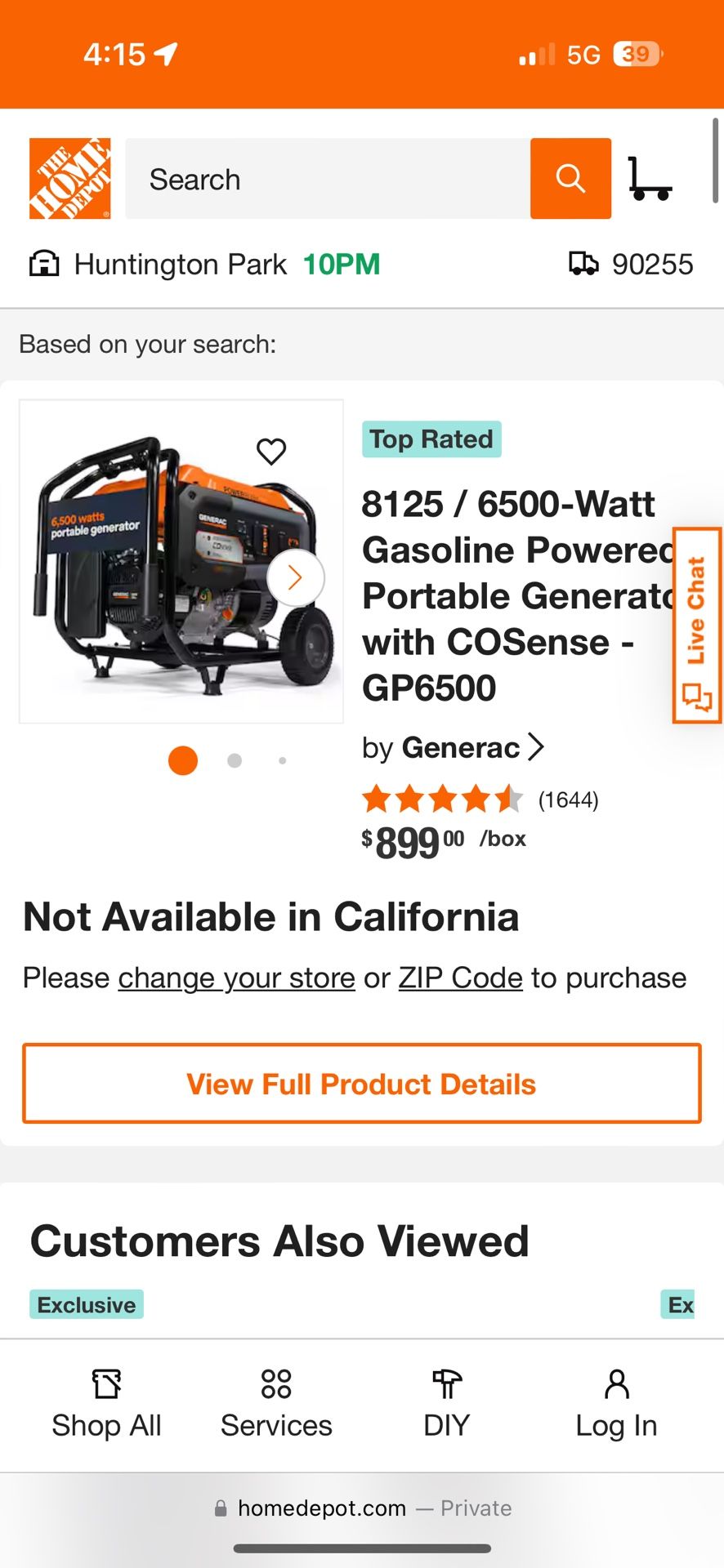Image resolution: width=724 pixels, height=1568 pixels.
Task: Show next product image arrow
Action: [295, 578]
